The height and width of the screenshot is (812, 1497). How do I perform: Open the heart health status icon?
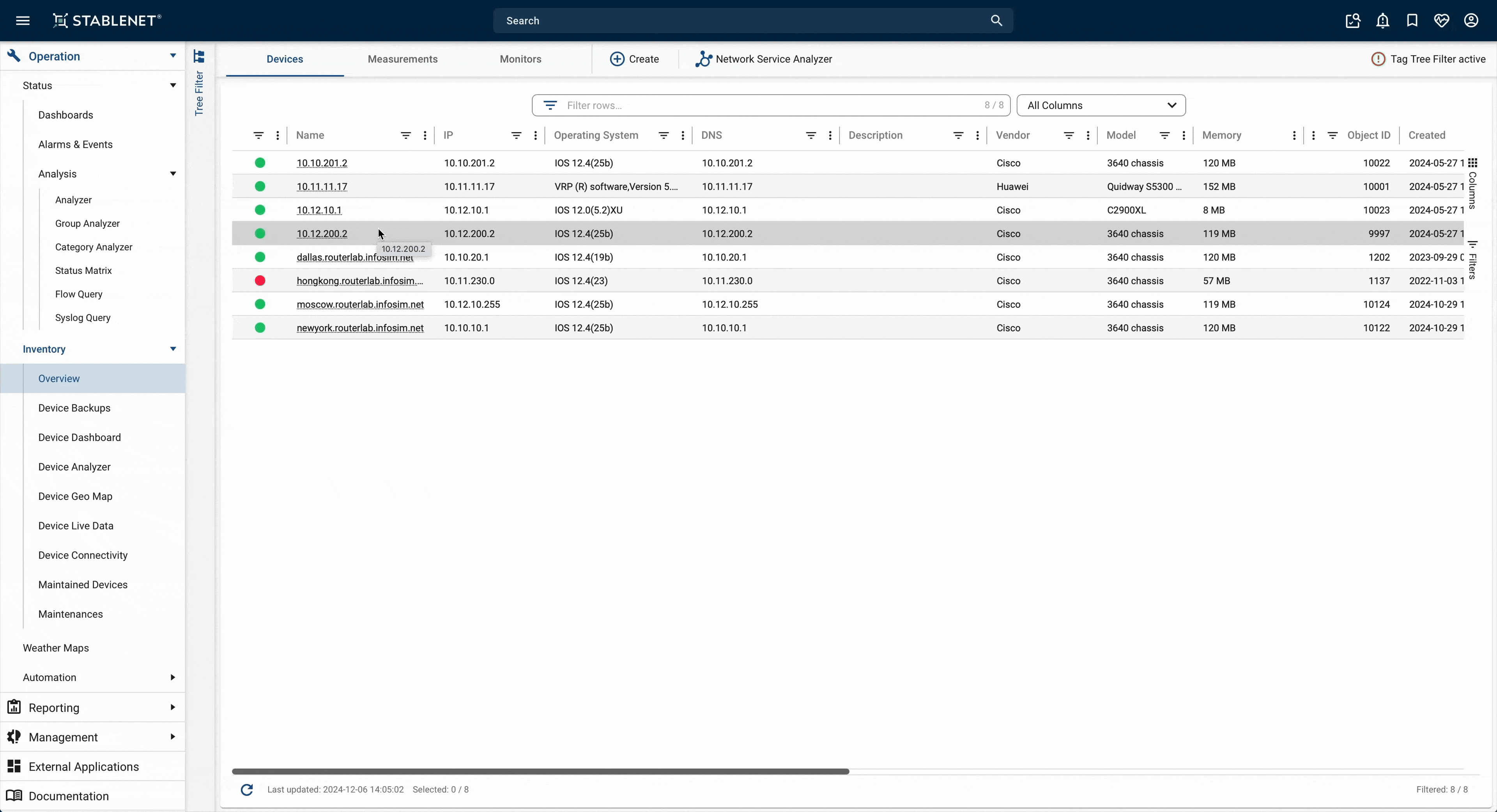pyautogui.click(x=1441, y=21)
